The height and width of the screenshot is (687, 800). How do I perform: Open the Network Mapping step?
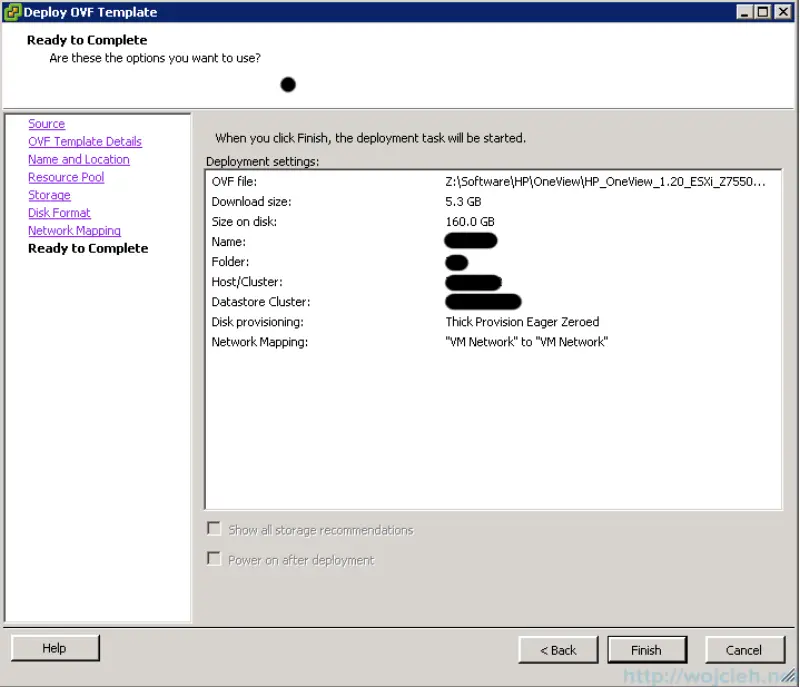[x=74, y=230]
